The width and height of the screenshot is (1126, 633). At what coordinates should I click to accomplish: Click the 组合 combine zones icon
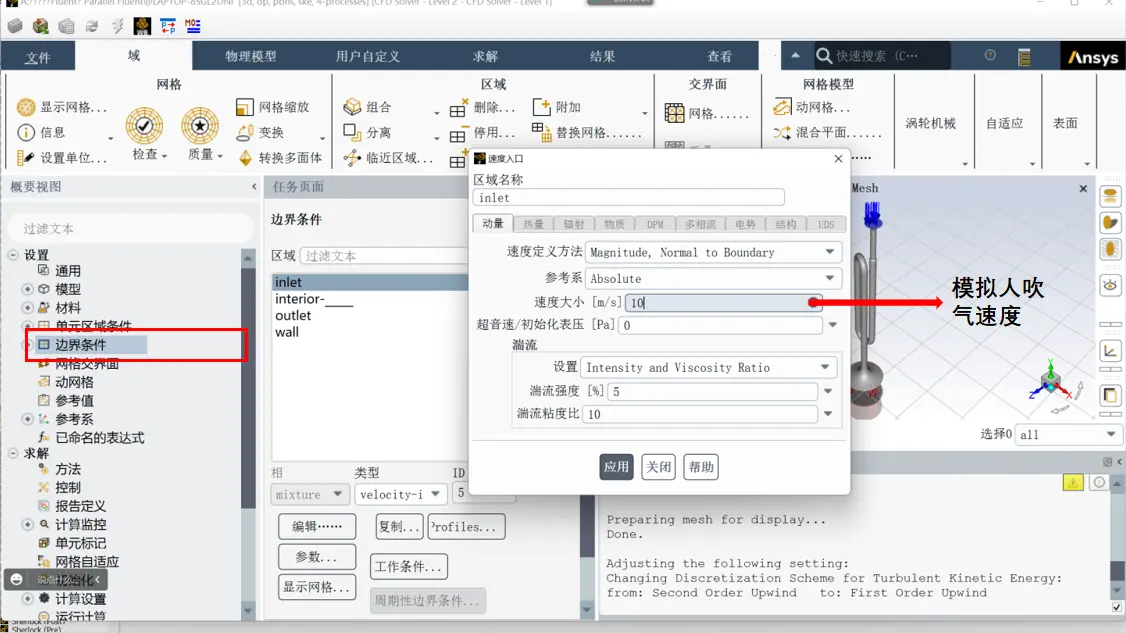tap(352, 107)
